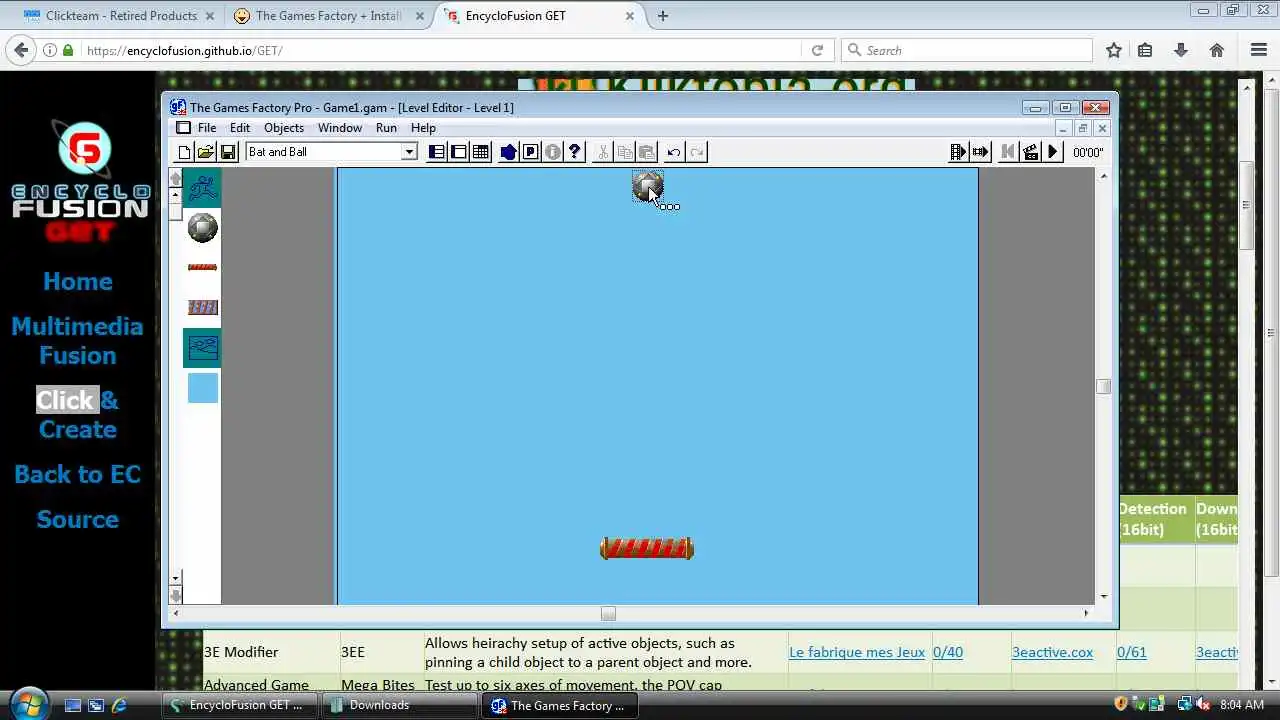The width and height of the screenshot is (1280, 720).
Task: Click the clapperboard step-through icon
Action: [x=1030, y=152]
